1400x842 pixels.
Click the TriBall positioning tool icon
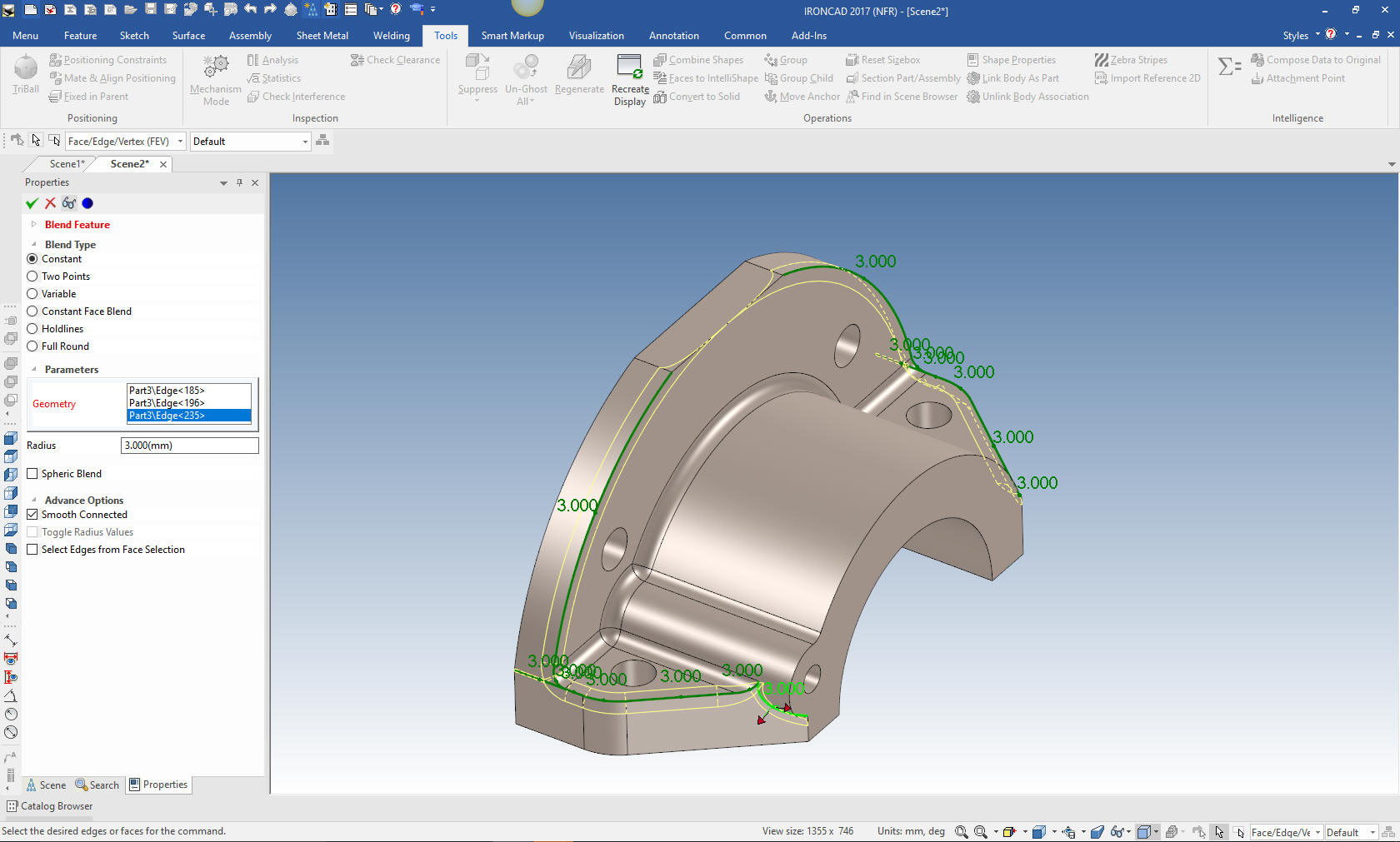25,68
